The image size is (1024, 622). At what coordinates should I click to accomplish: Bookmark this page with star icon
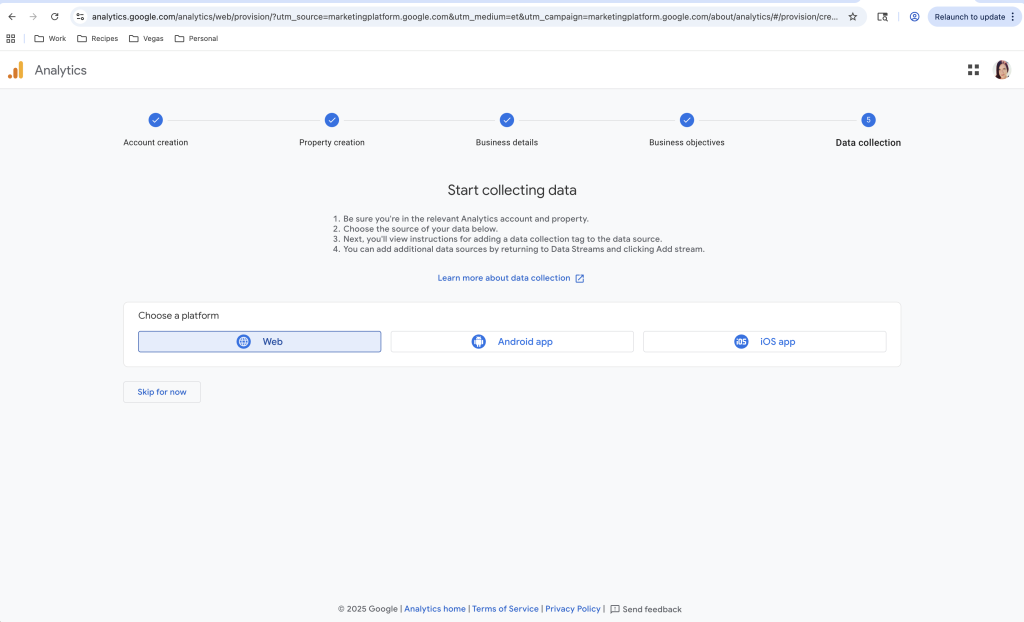(852, 17)
